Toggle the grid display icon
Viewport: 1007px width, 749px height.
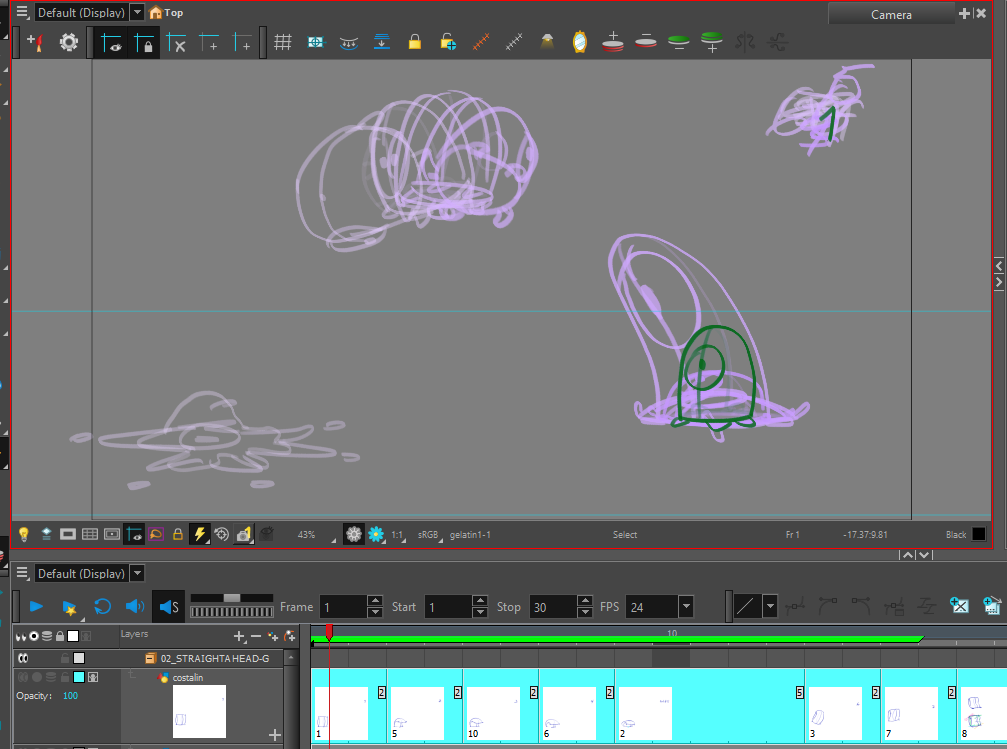coord(283,42)
